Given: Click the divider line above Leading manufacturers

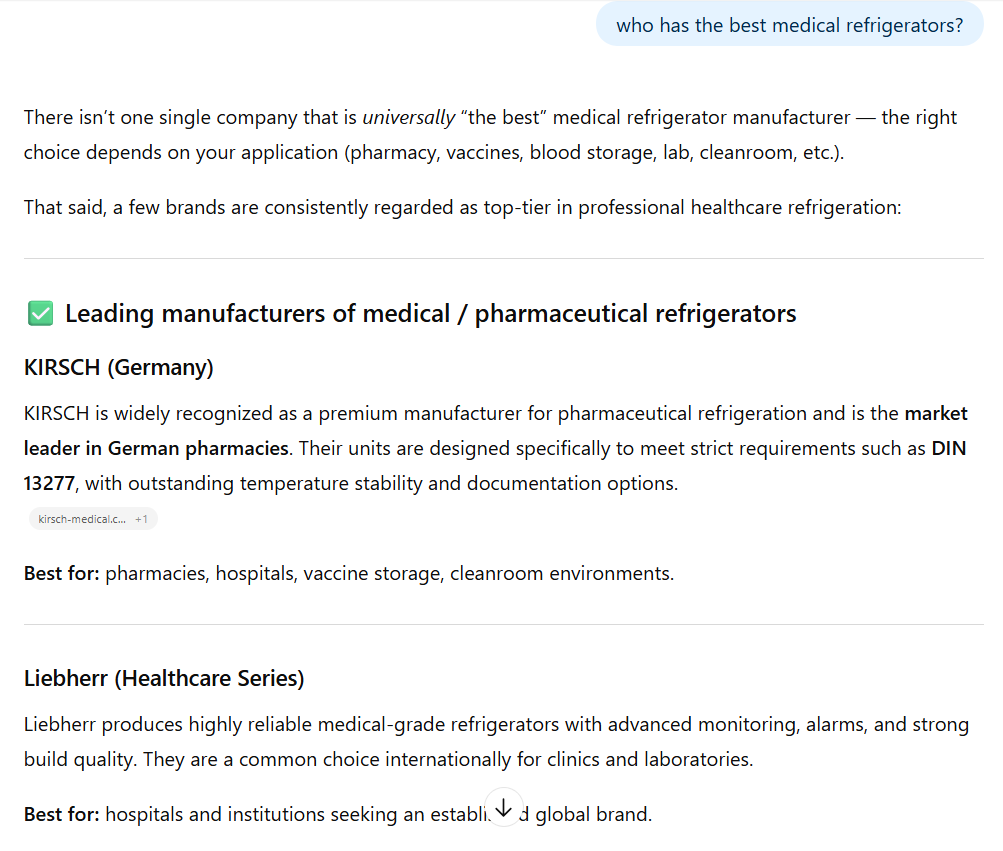Looking at the screenshot, I should [x=503, y=258].
